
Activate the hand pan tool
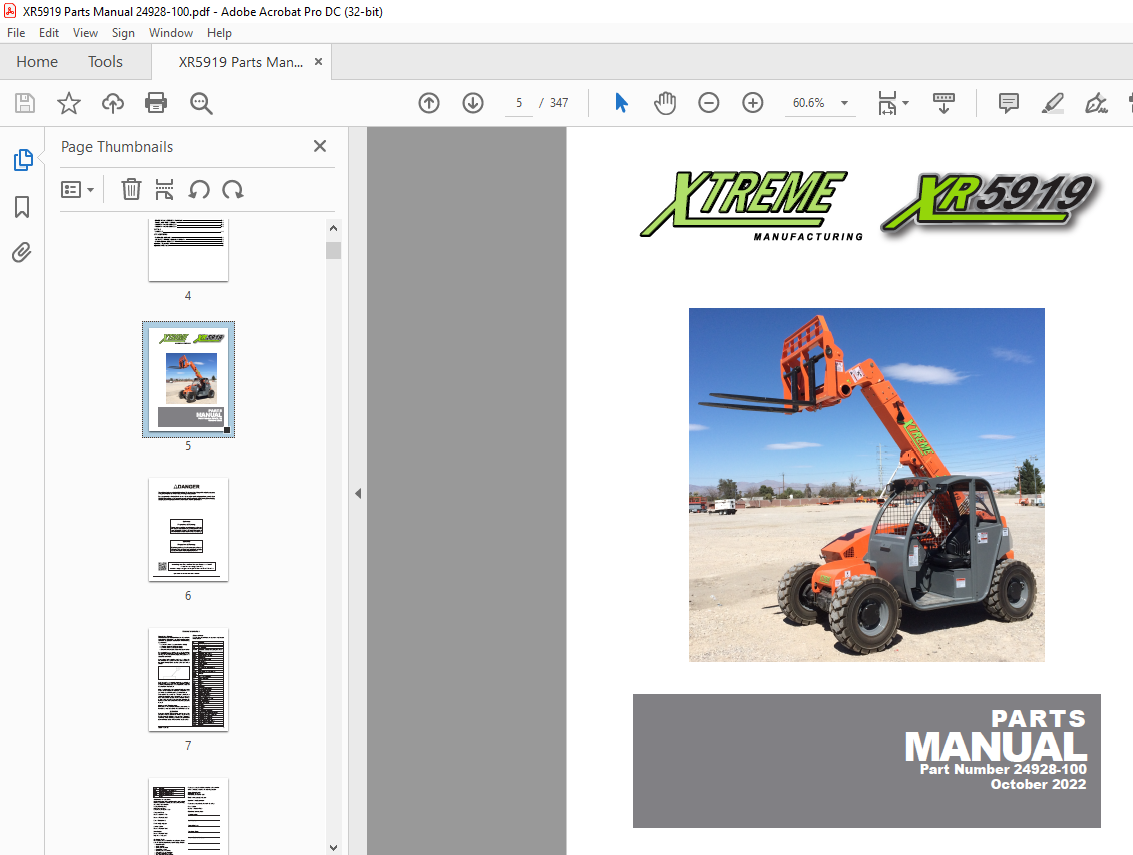pyautogui.click(x=665, y=103)
